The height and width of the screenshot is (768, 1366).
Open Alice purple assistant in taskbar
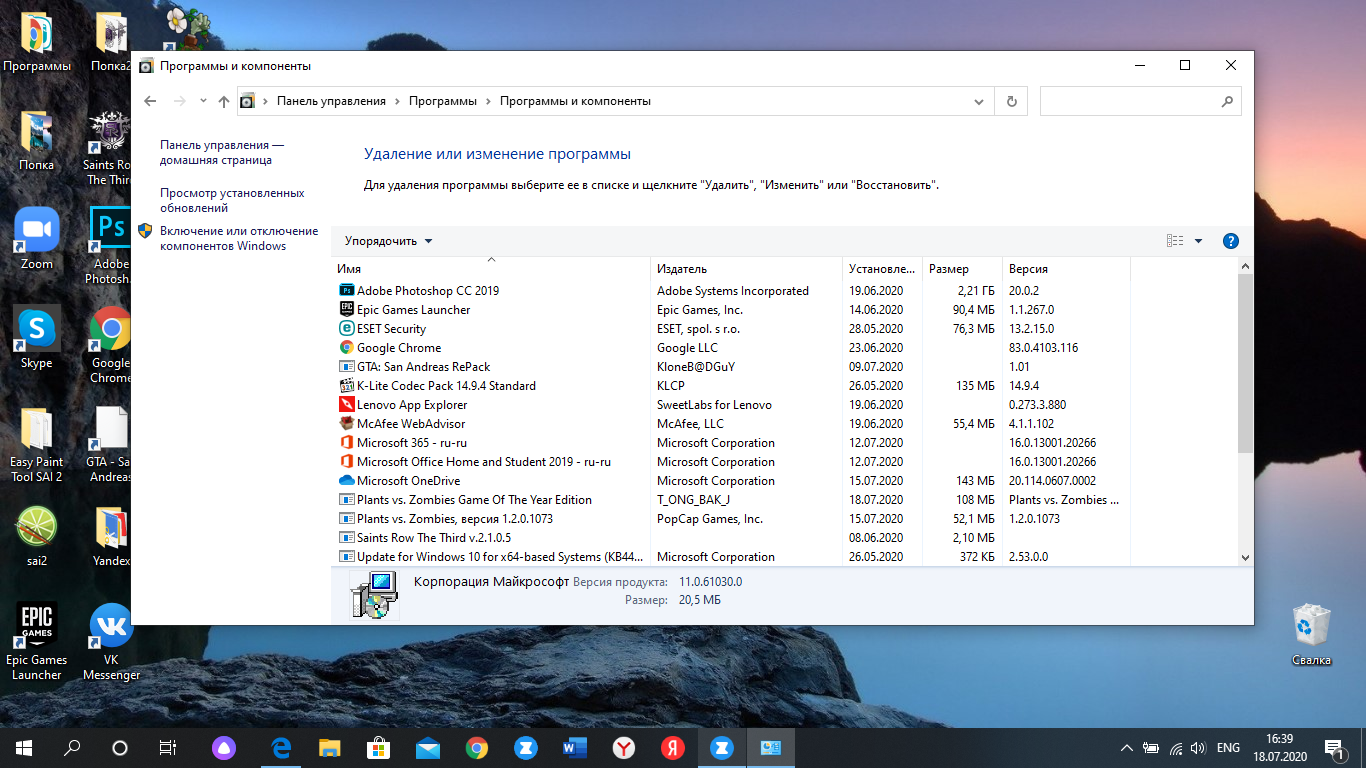point(224,747)
